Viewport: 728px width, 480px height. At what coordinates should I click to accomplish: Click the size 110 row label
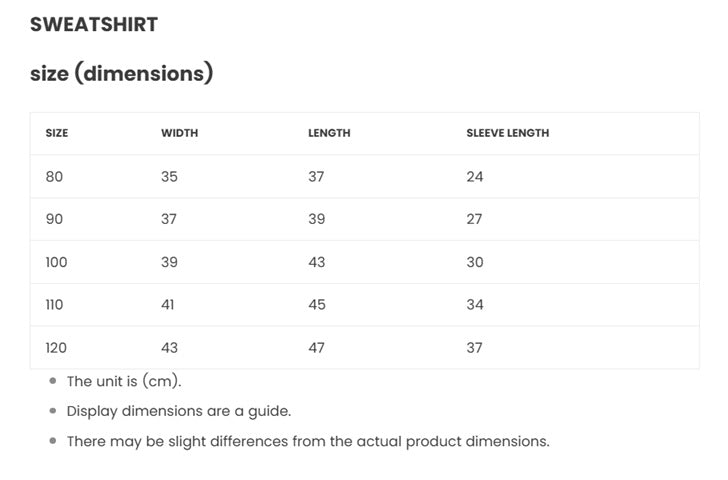(54, 305)
